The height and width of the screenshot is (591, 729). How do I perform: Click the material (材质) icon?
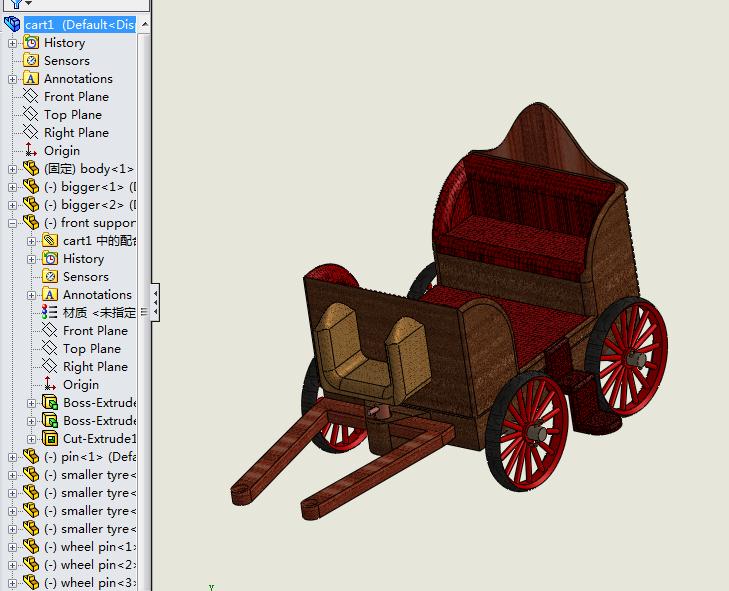(50, 312)
